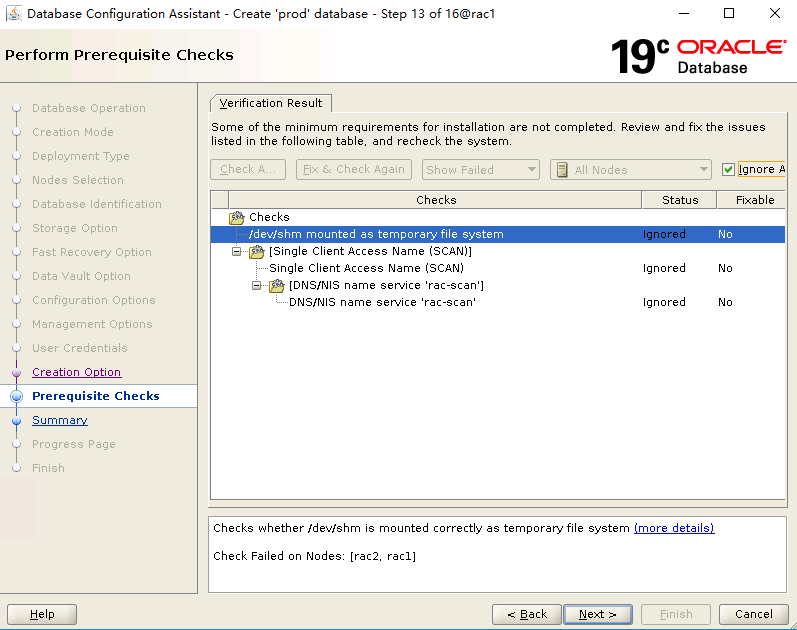Toggle the Ignore All checkbox

pos(728,169)
